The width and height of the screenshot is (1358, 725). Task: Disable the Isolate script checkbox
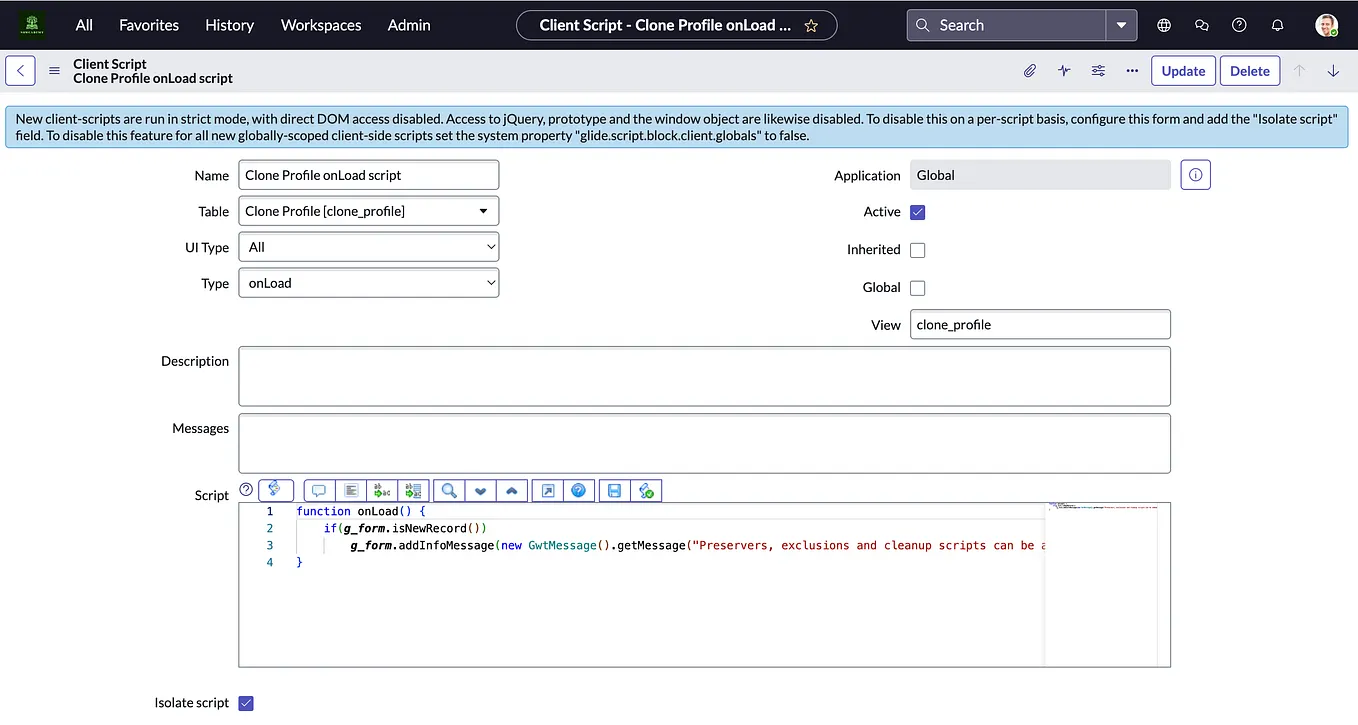245,702
